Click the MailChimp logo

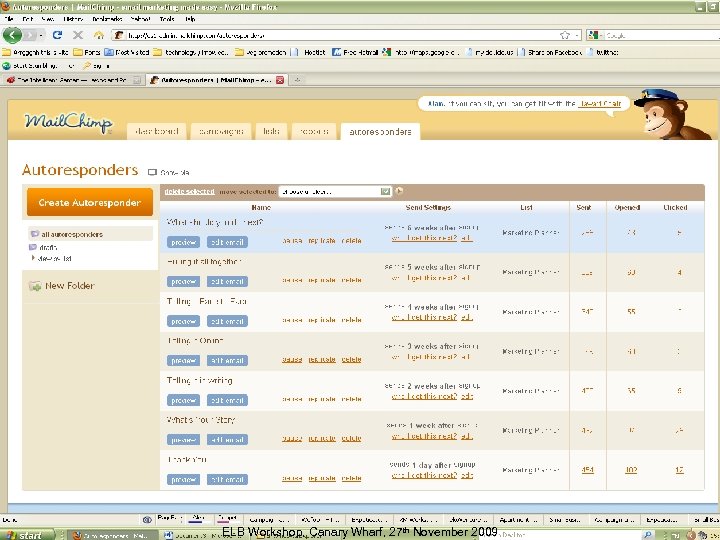68,123
